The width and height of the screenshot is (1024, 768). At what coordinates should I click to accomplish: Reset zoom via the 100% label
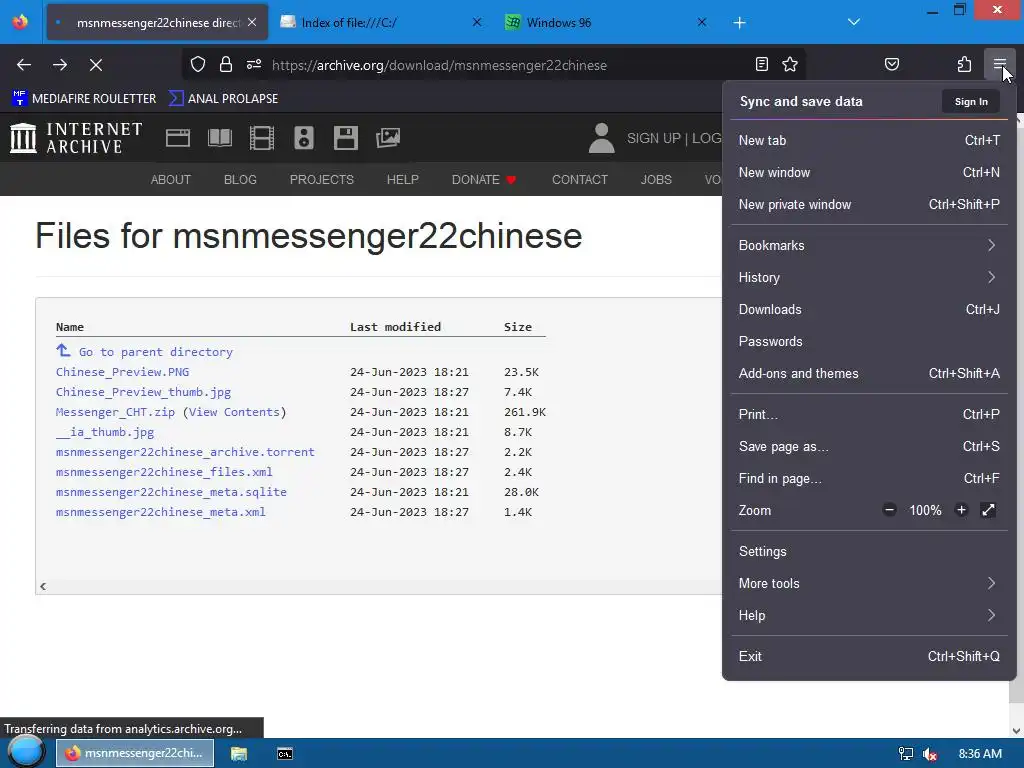pyautogui.click(x=925, y=511)
